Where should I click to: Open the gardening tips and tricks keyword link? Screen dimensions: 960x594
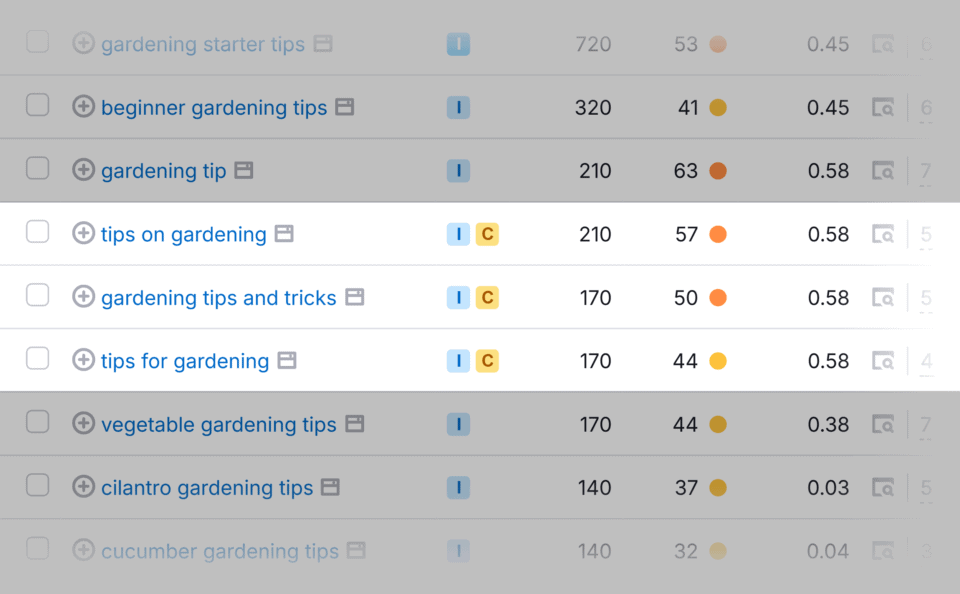tap(218, 298)
